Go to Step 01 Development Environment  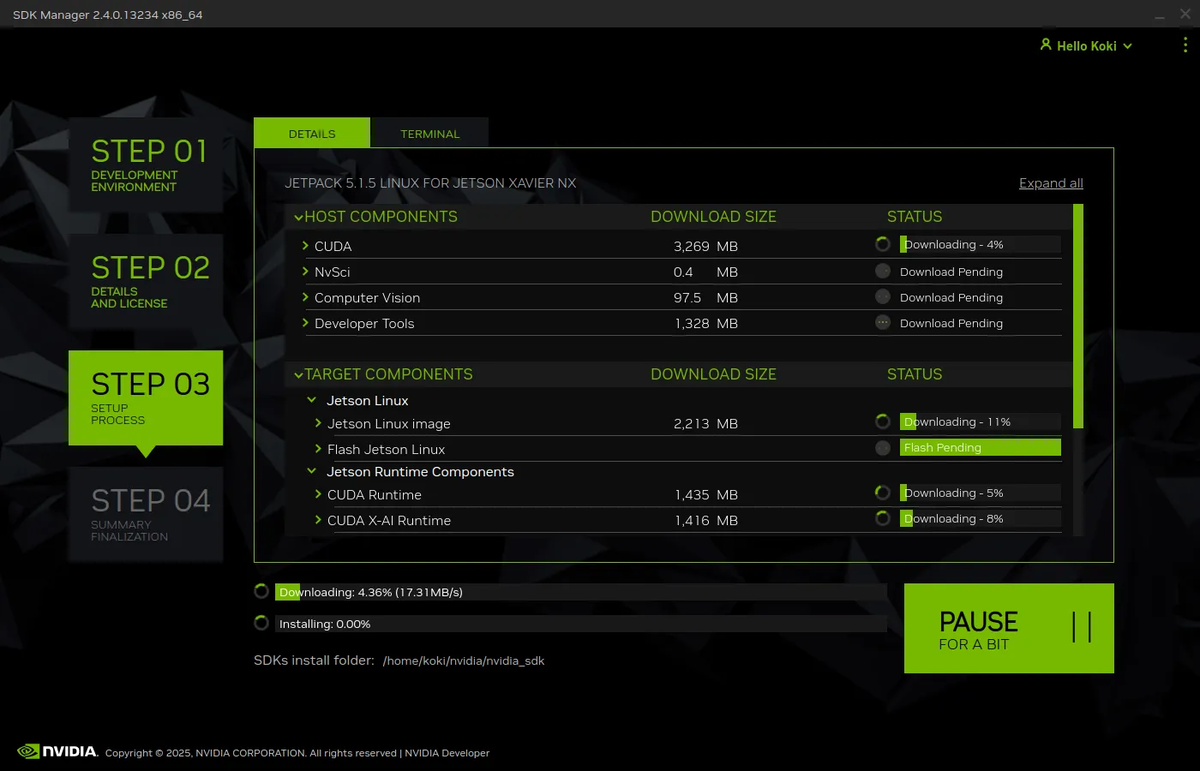[x=146, y=165]
